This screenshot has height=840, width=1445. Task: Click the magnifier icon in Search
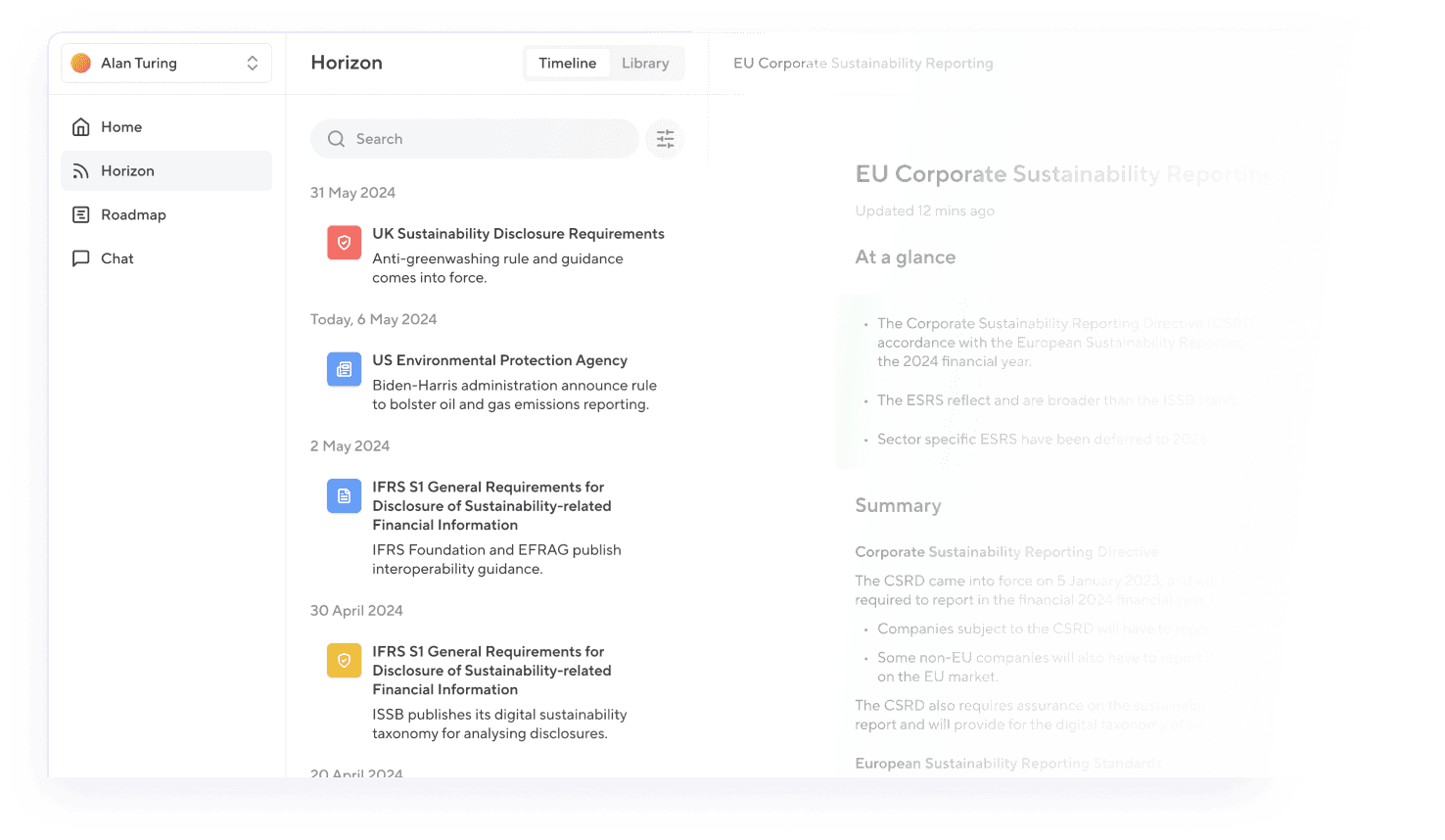pos(336,139)
